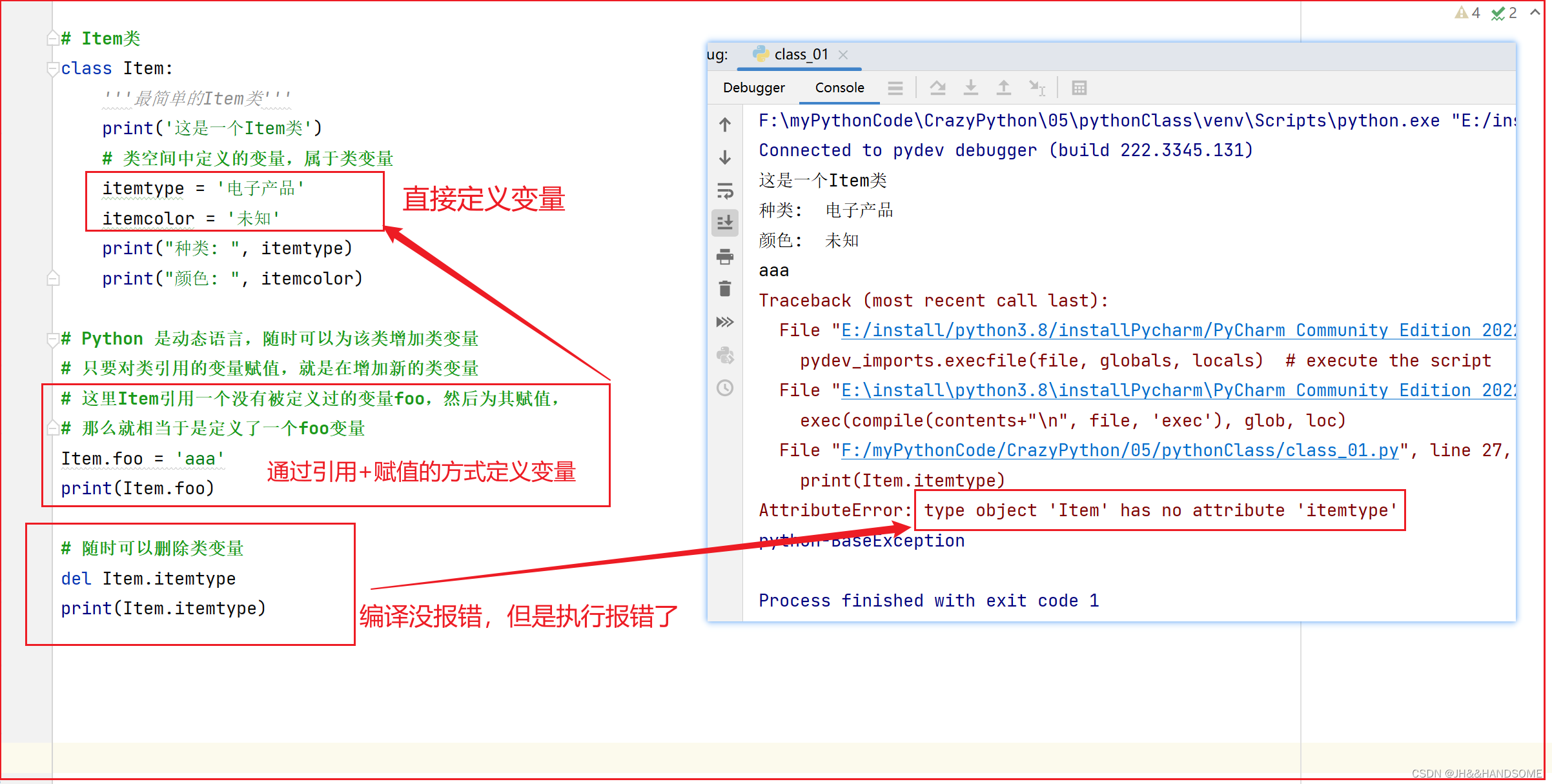Clear console output with the trash icon
1552x784 pixels.
point(725,288)
